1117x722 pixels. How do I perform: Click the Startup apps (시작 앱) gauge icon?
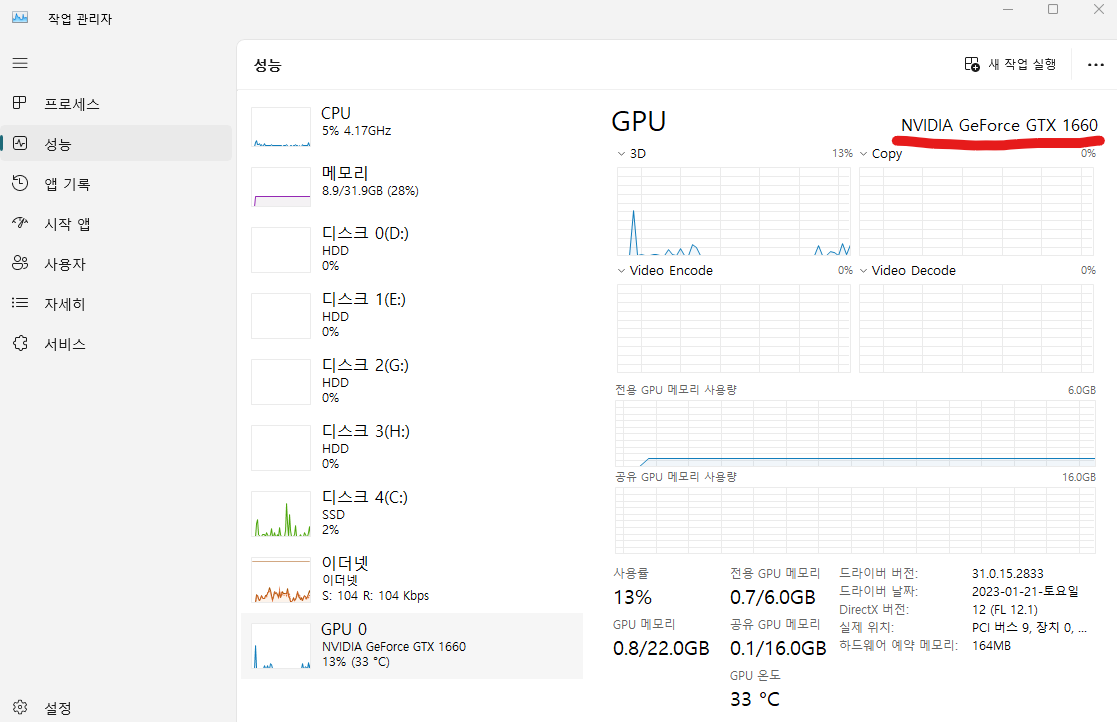click(x=20, y=224)
